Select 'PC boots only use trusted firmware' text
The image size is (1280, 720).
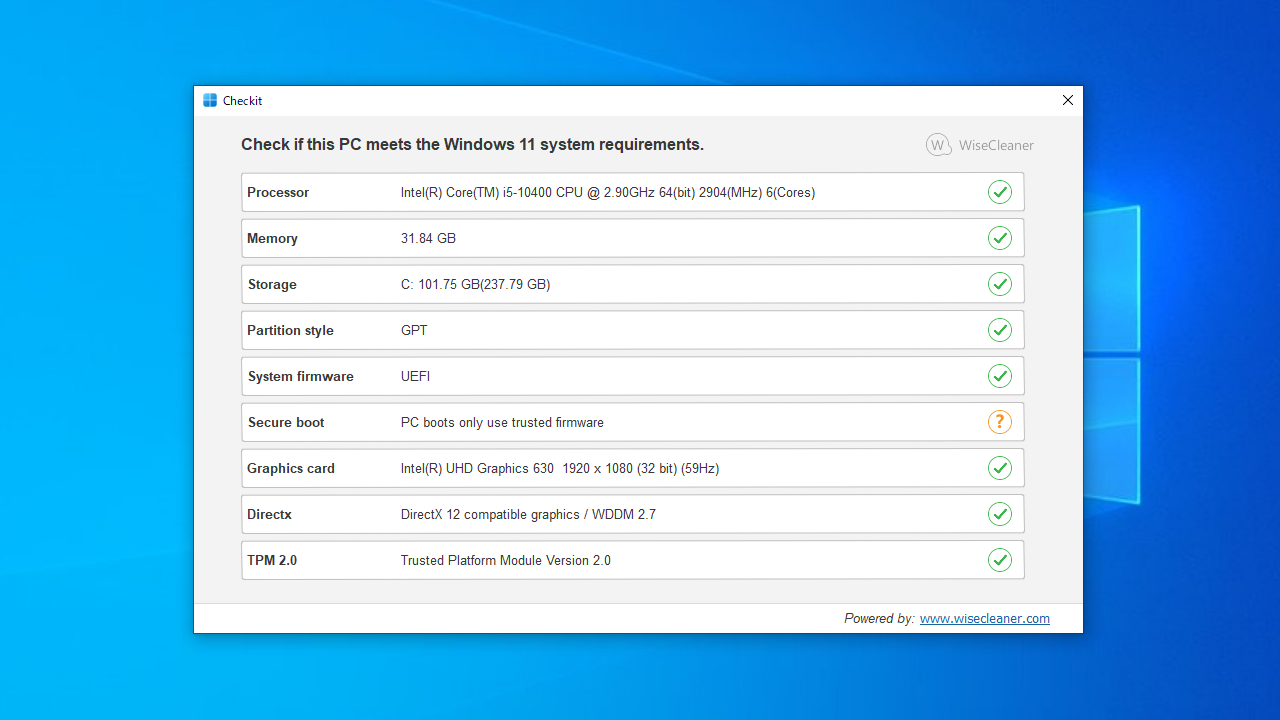coord(502,422)
